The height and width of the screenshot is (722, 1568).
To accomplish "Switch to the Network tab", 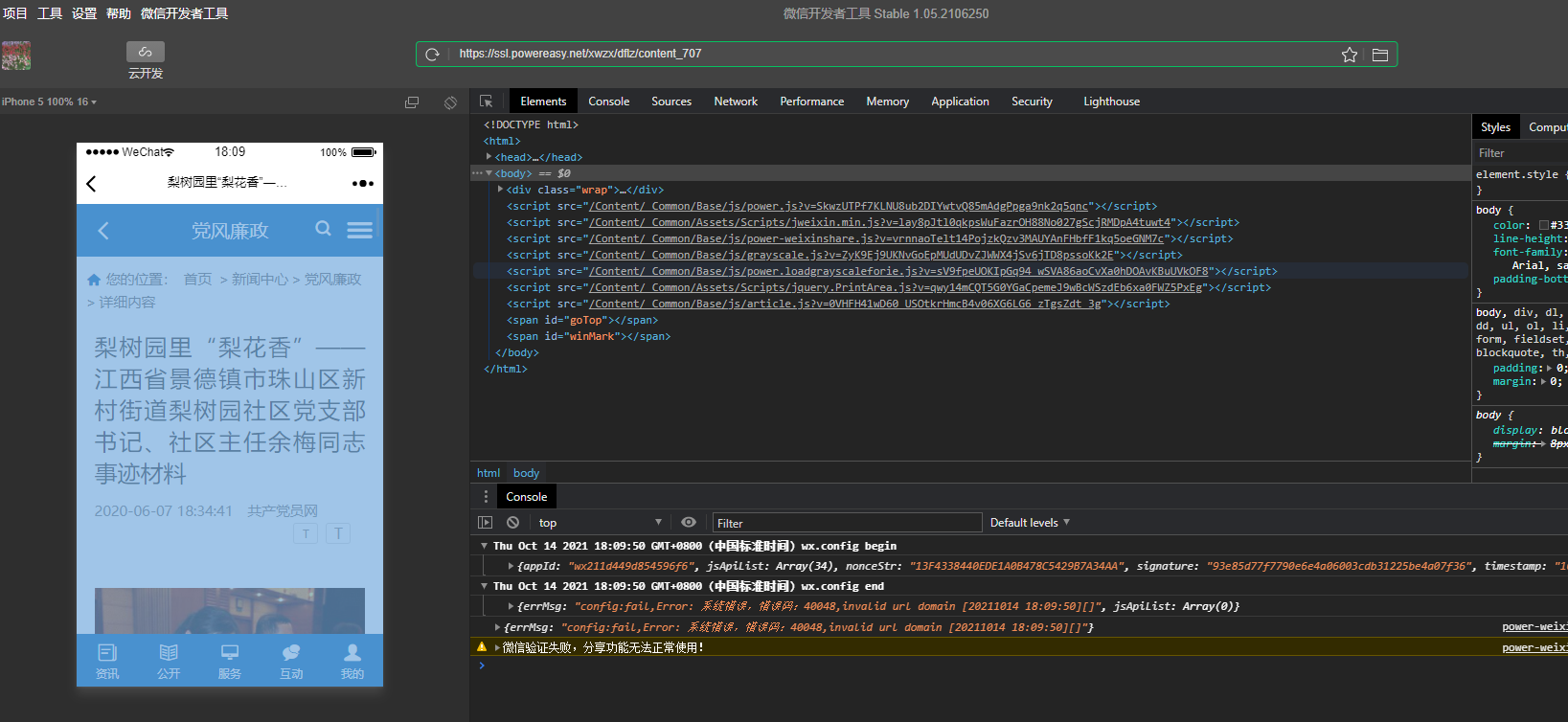I will coord(735,102).
